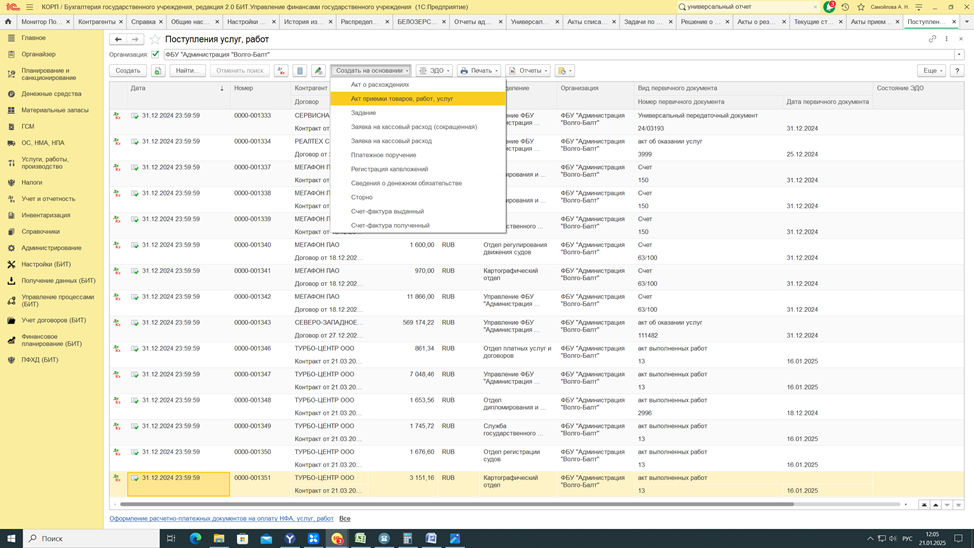This screenshot has width=974, height=548.
Task: Open the dropdown right of Отчеты
Action: [x=565, y=71]
